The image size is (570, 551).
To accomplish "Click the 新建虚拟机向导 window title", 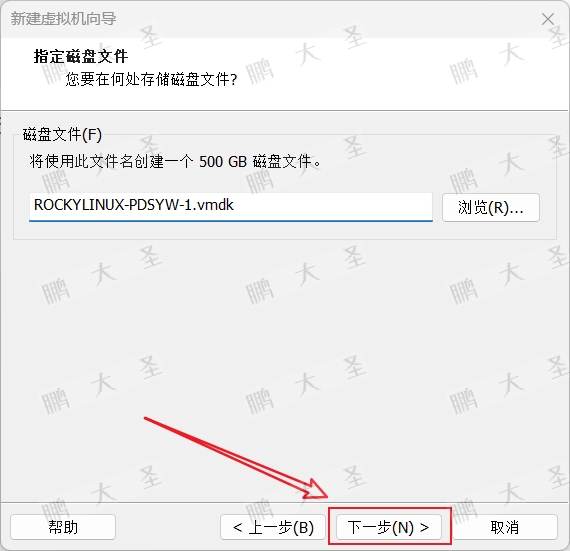I will click(x=63, y=19).
